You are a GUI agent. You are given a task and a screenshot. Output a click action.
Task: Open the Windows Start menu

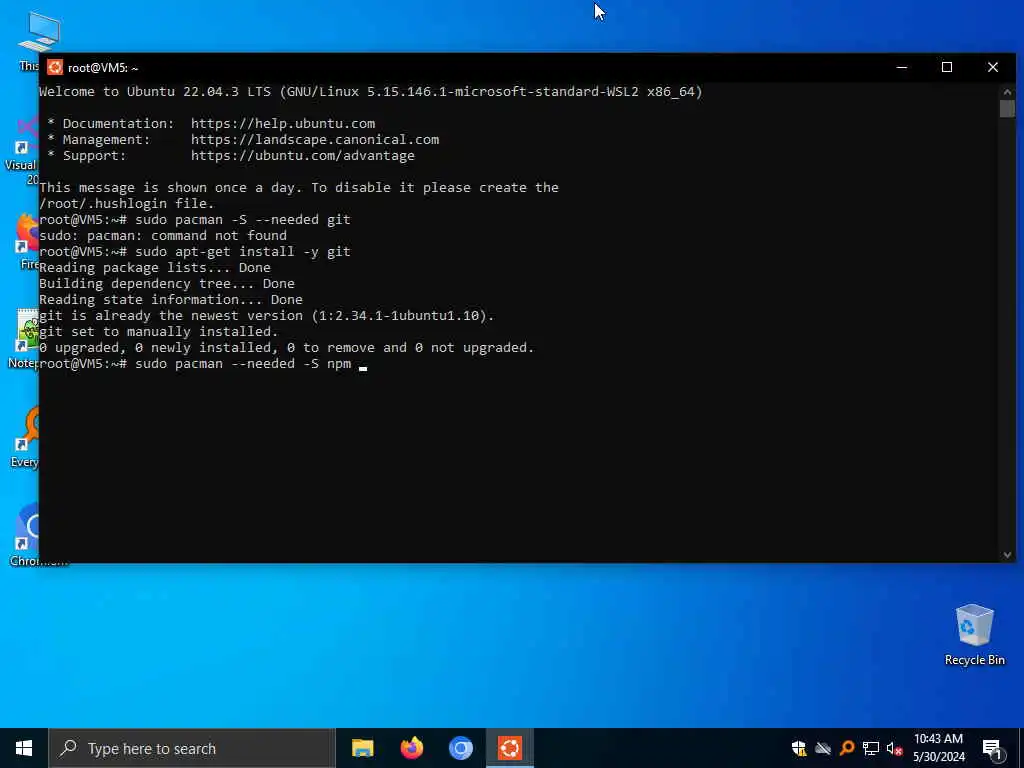[x=24, y=748]
